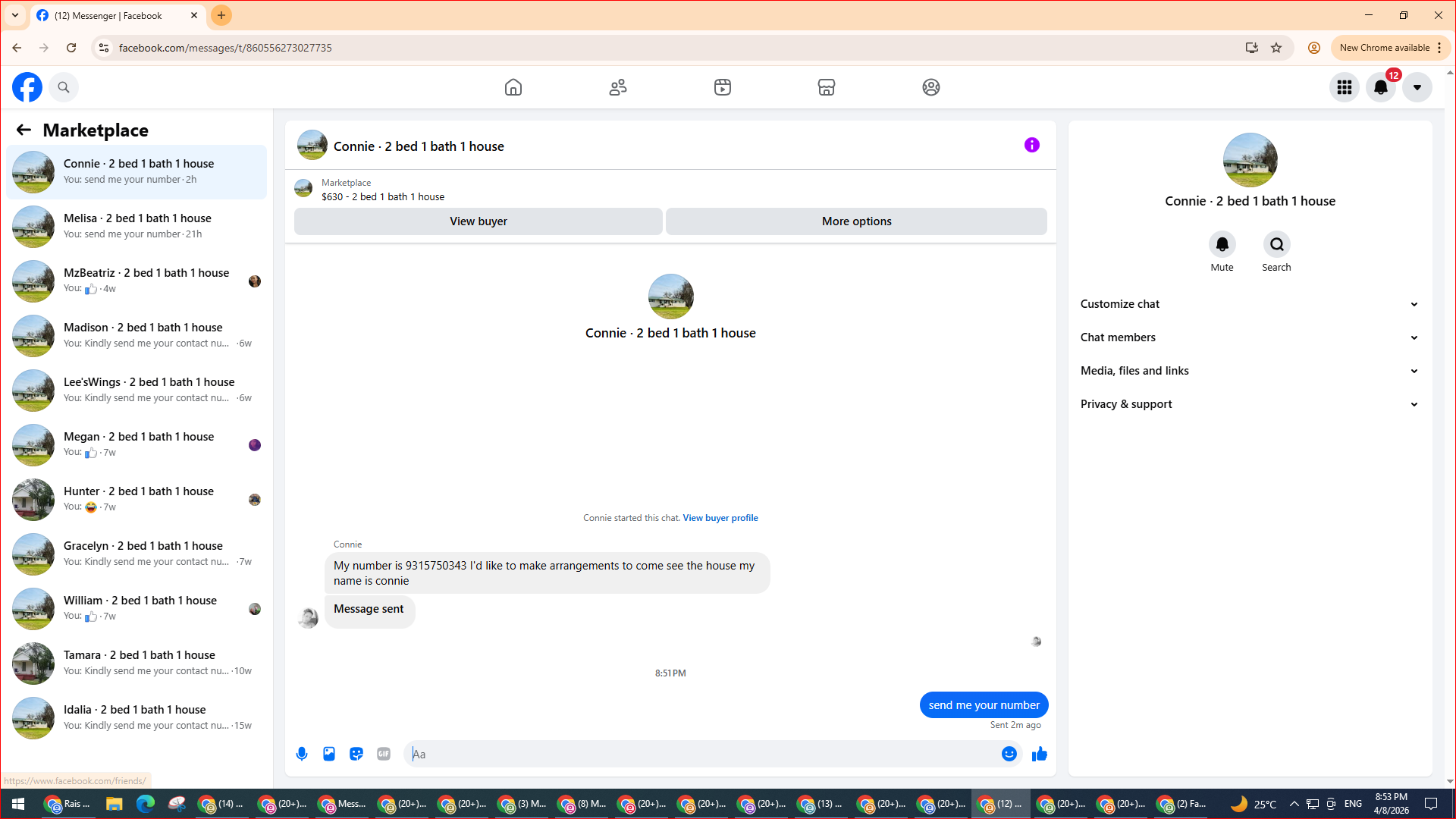Click the More options button
This screenshot has width=1456, height=819.
tap(856, 221)
